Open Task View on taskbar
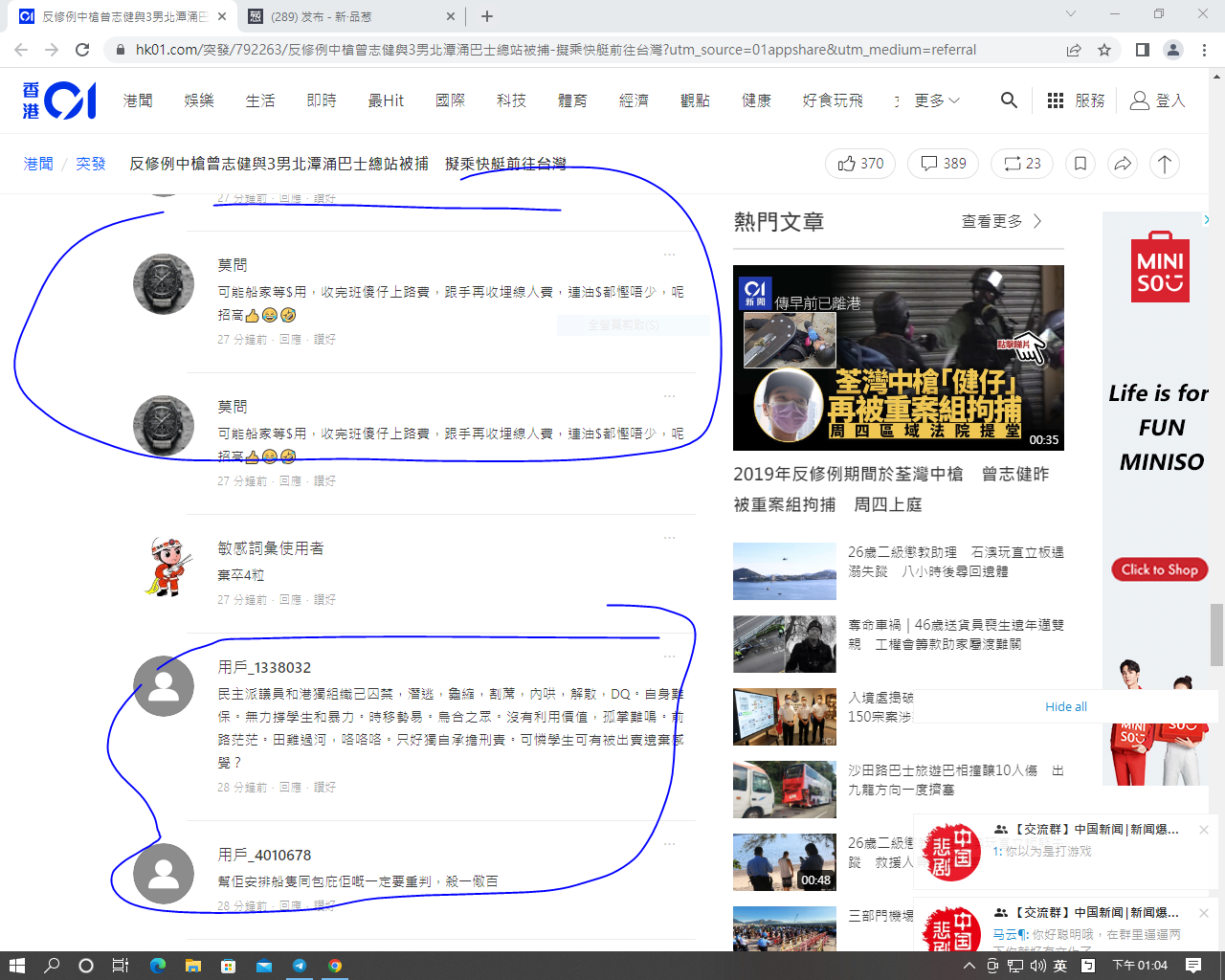This screenshot has width=1225, height=980. coord(121,966)
